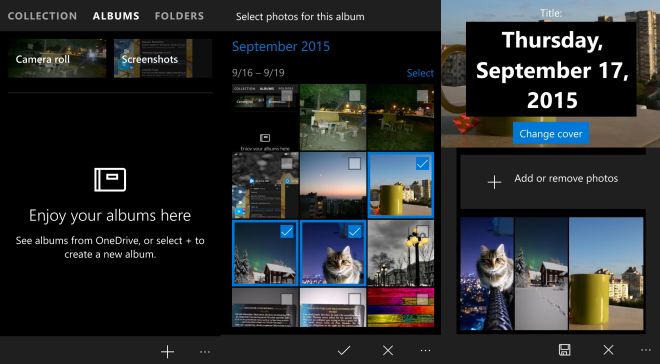Check the dark night park photo checkbox

422,96
